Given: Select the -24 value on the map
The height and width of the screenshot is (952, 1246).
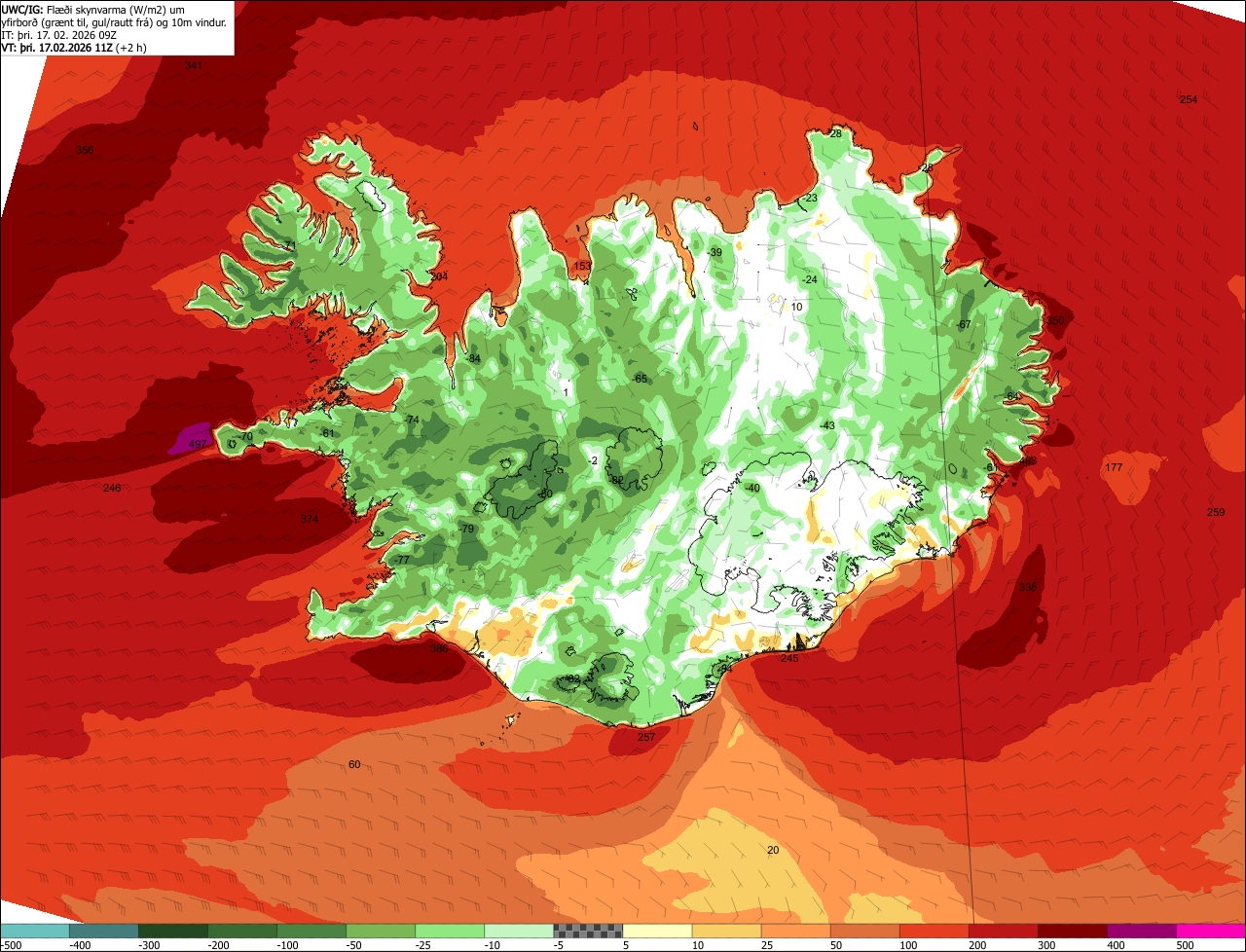Looking at the screenshot, I should (809, 280).
